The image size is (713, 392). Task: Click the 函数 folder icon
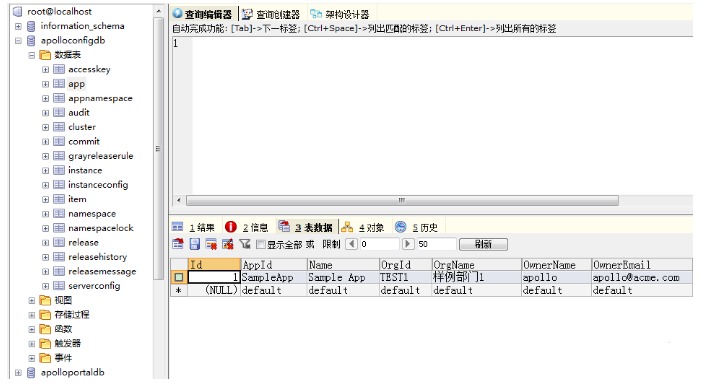[45, 329]
